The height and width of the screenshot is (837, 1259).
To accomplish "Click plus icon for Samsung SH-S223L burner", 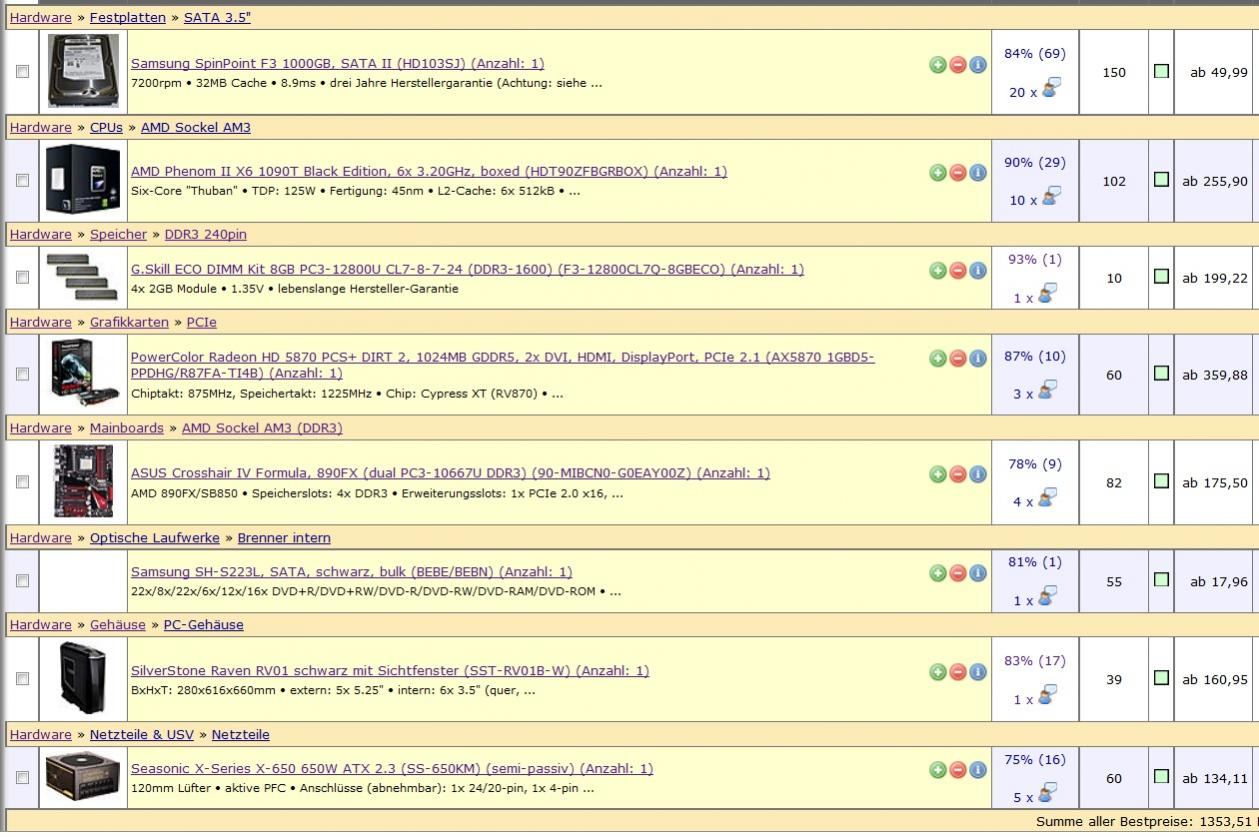I will pos(937,573).
